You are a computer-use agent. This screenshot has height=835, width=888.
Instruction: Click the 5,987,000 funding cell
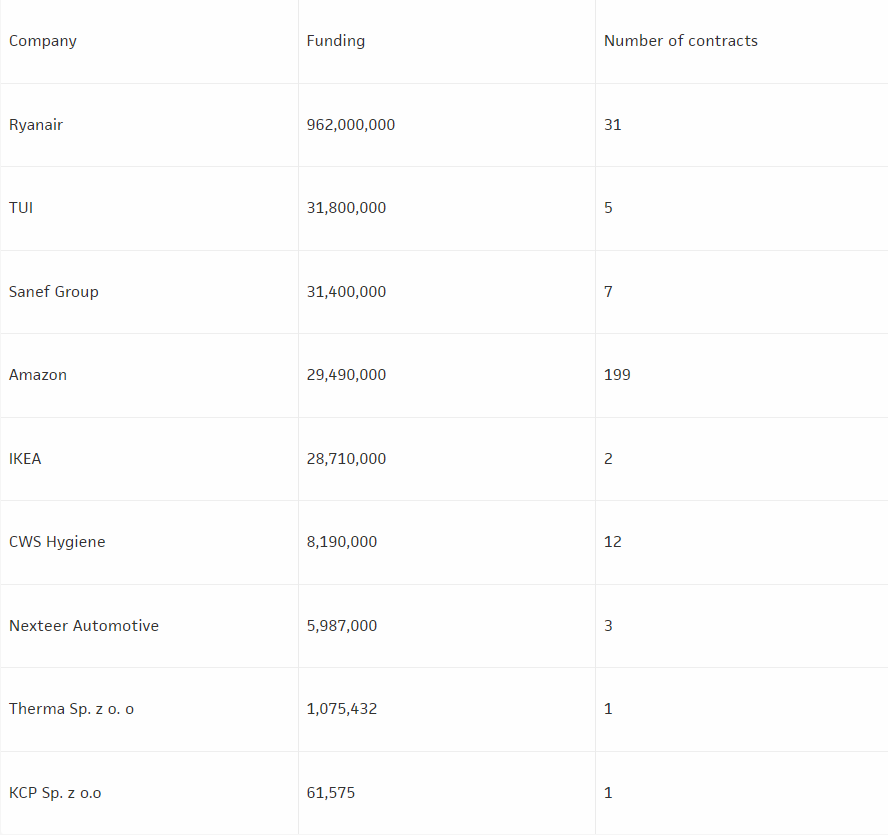(x=342, y=626)
